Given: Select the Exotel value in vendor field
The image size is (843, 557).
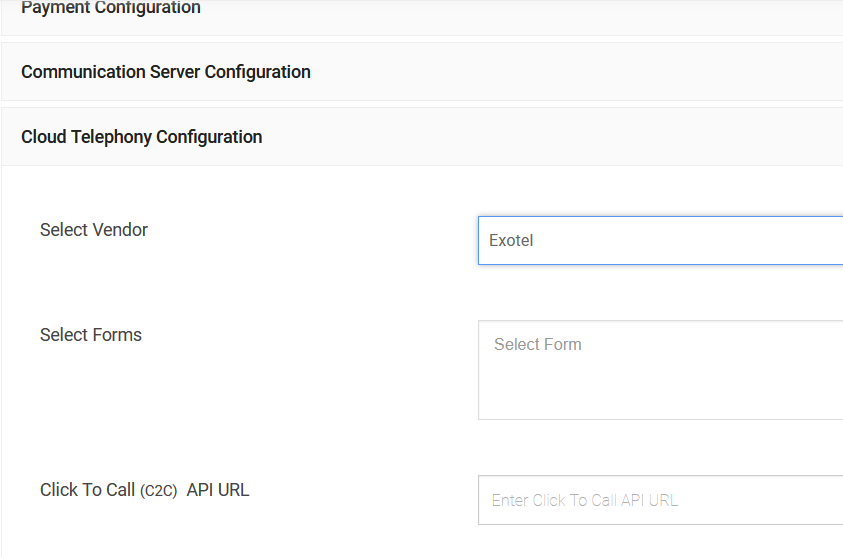Looking at the screenshot, I should (x=511, y=241).
